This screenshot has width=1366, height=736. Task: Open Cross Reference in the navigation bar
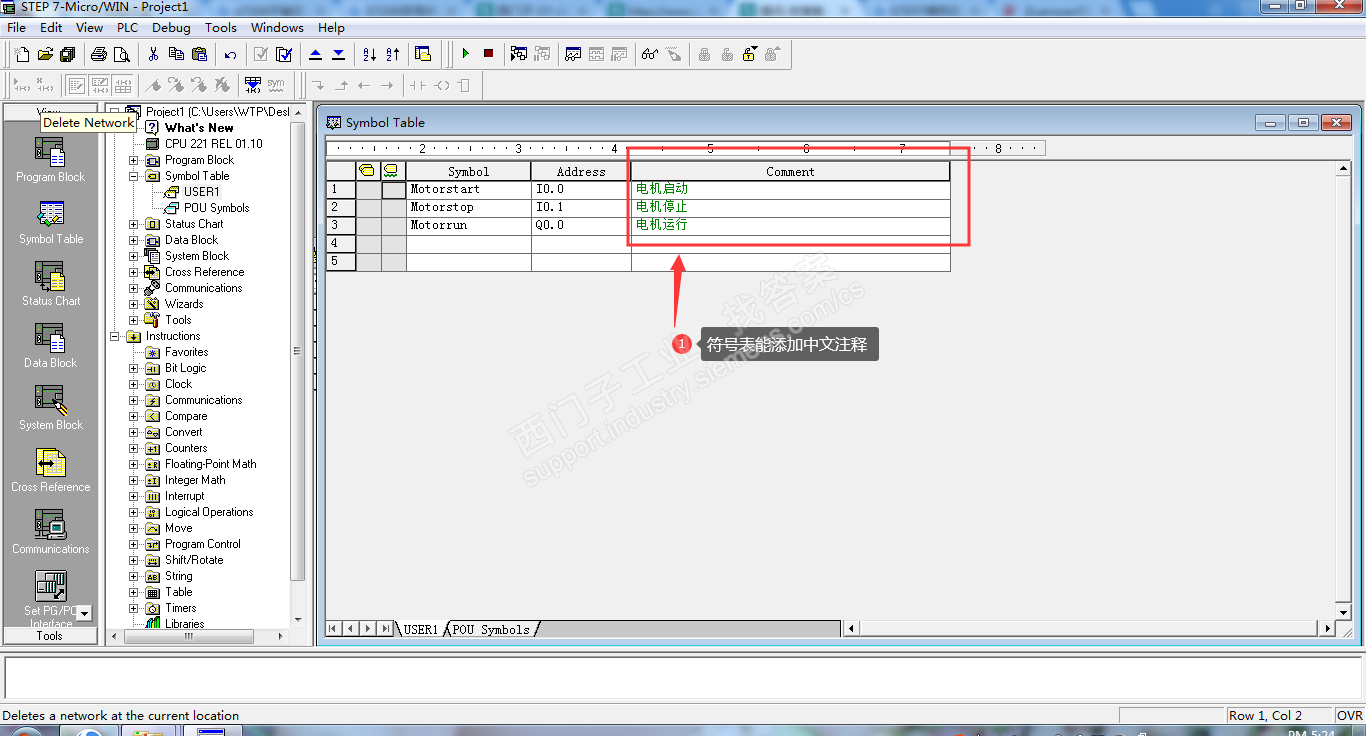(50, 470)
